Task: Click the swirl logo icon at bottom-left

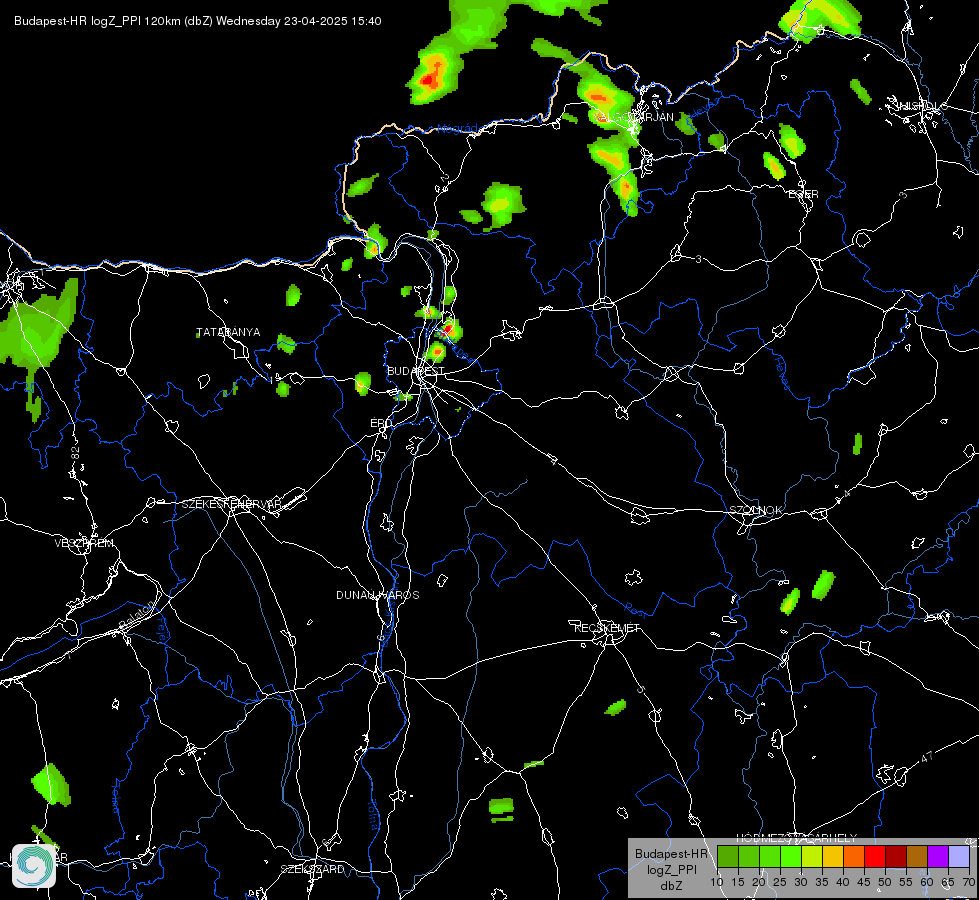Action: (x=34, y=866)
